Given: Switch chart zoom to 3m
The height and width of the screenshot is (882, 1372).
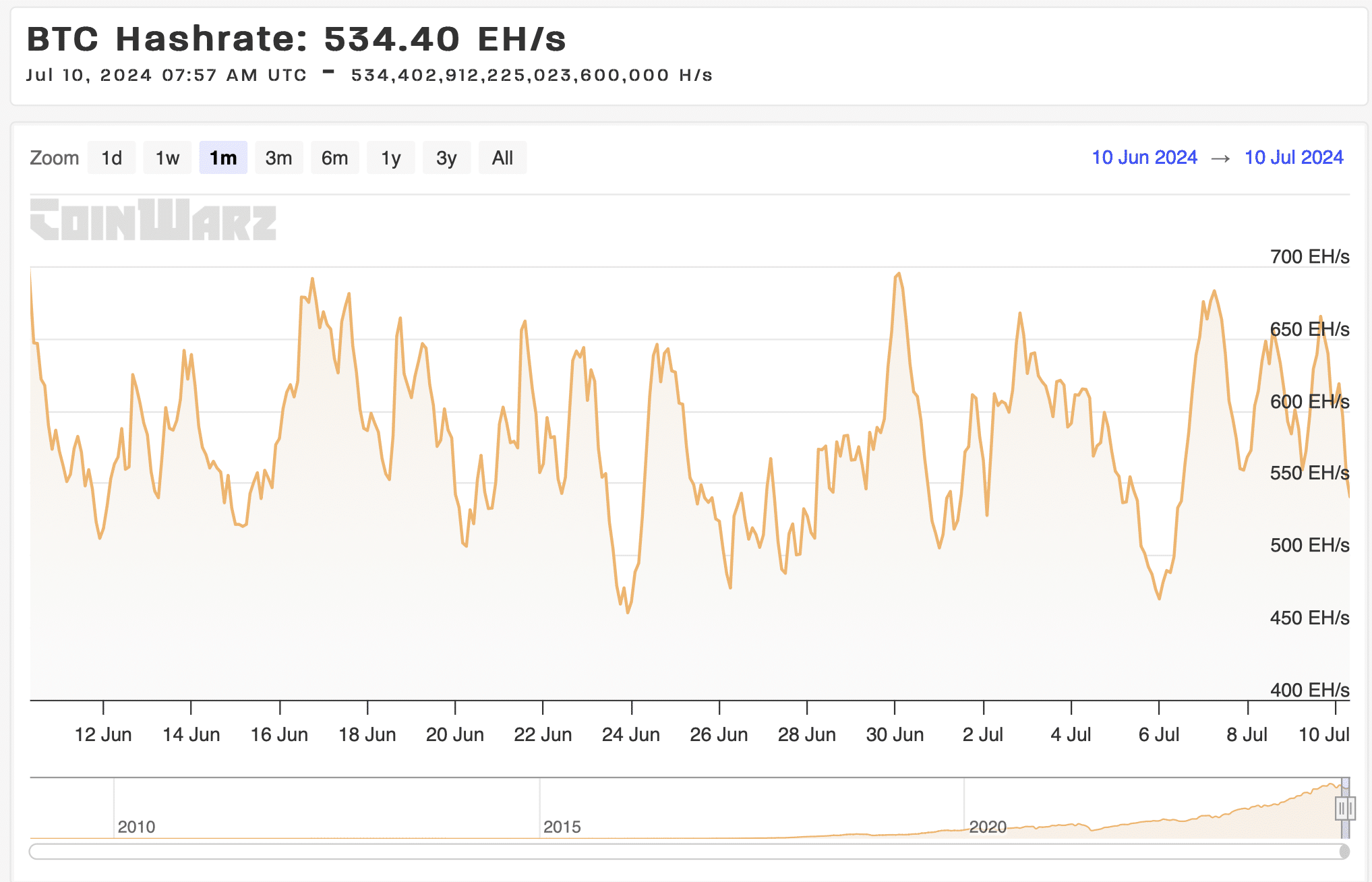Looking at the screenshot, I should [x=278, y=158].
